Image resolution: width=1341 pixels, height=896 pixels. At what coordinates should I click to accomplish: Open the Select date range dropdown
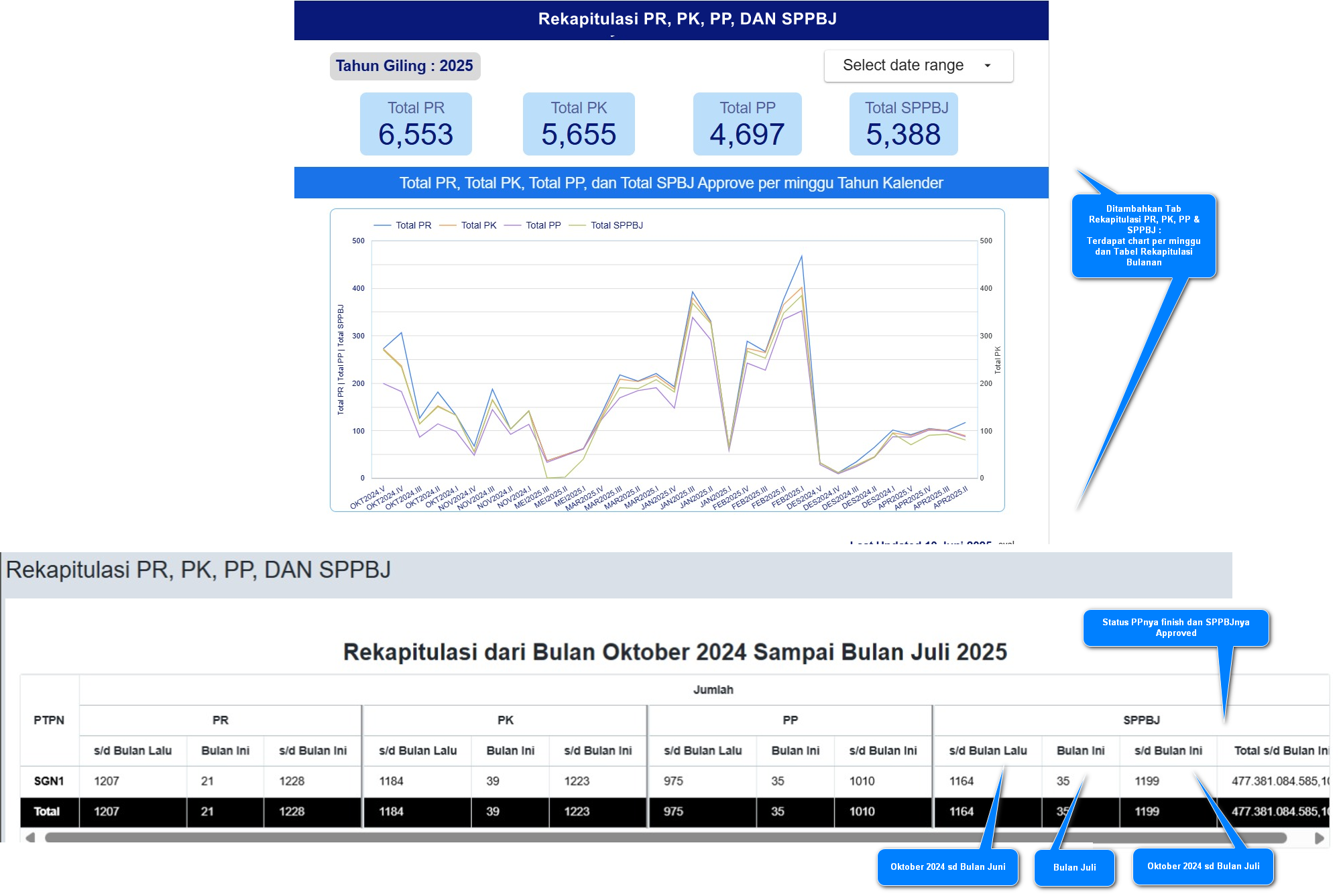click(902, 66)
